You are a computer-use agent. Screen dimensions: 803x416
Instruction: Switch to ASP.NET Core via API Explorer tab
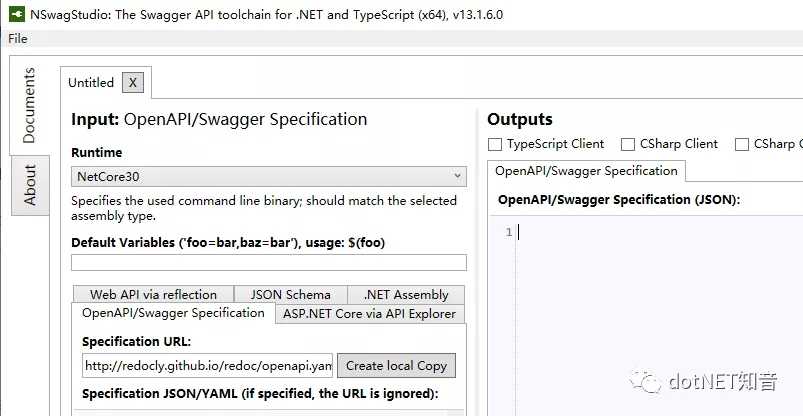tap(370, 314)
